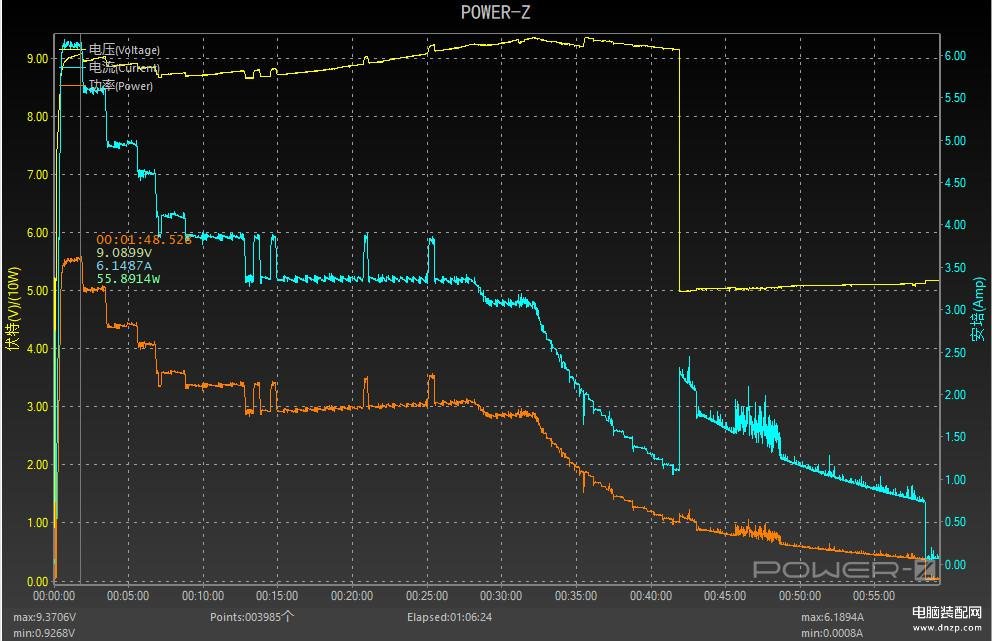Click the POWER-Z chart title
This screenshot has width=992, height=641.
pos(495,12)
